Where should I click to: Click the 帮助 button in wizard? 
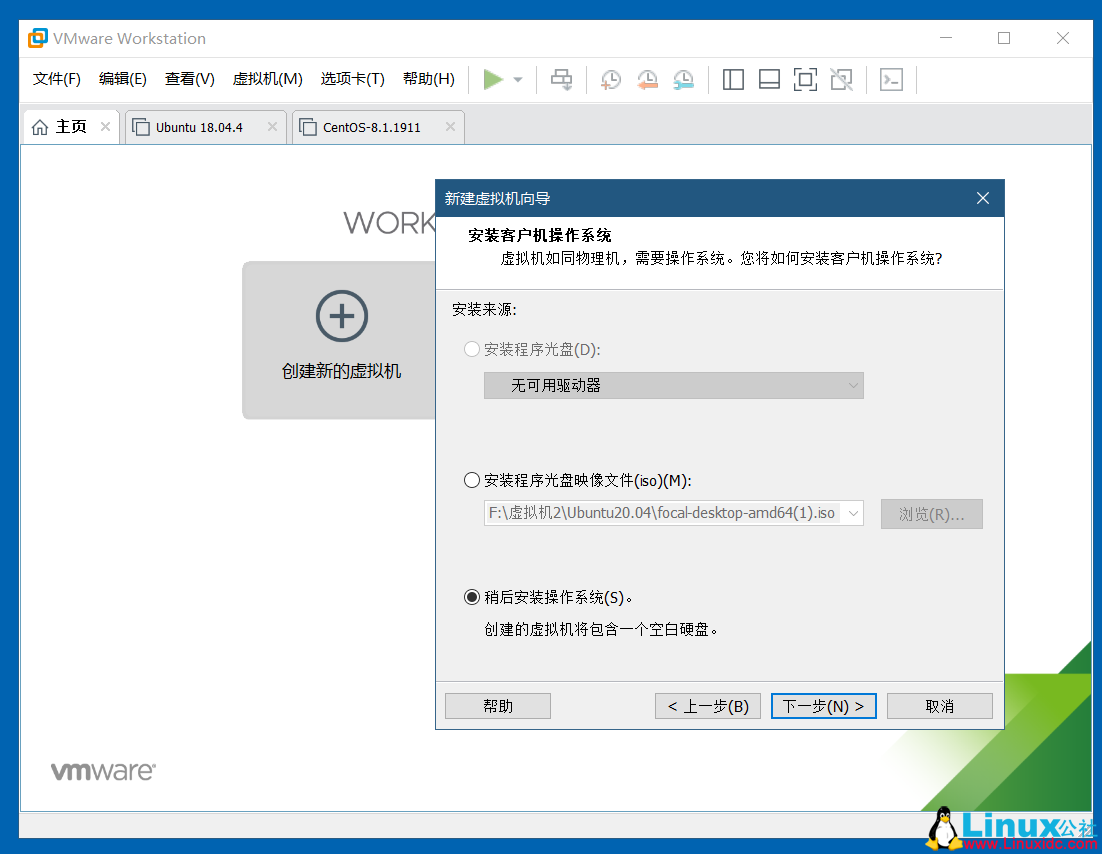[x=497, y=705]
